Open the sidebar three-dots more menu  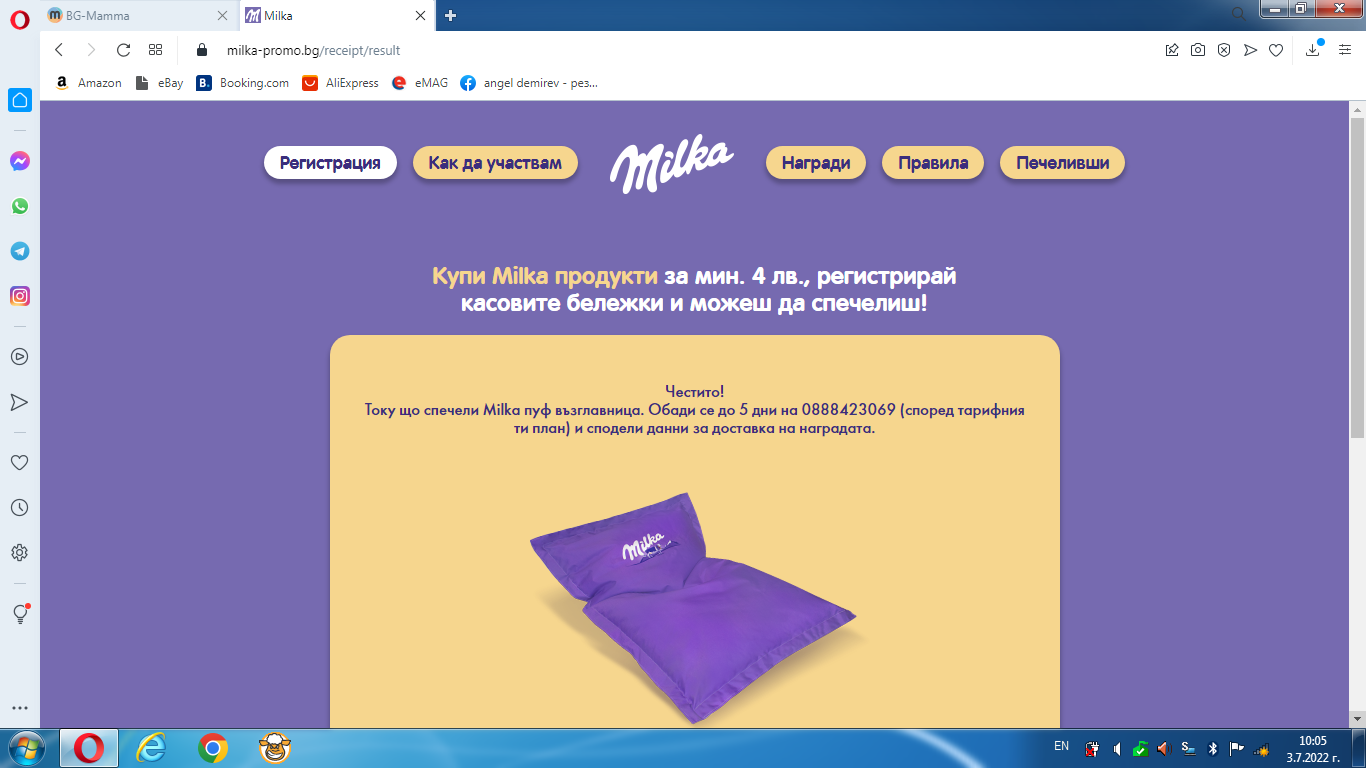pyautogui.click(x=19, y=708)
